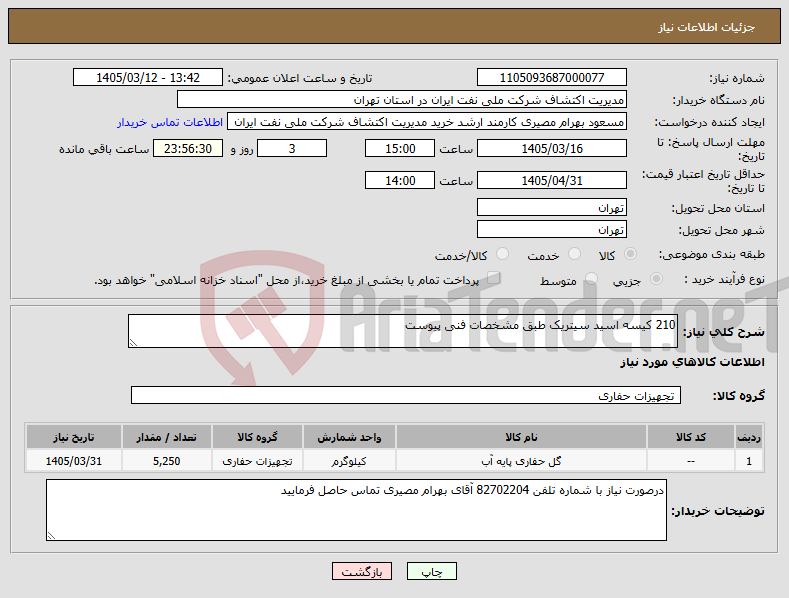
Task: Click the request creator name field
Action: point(427,122)
